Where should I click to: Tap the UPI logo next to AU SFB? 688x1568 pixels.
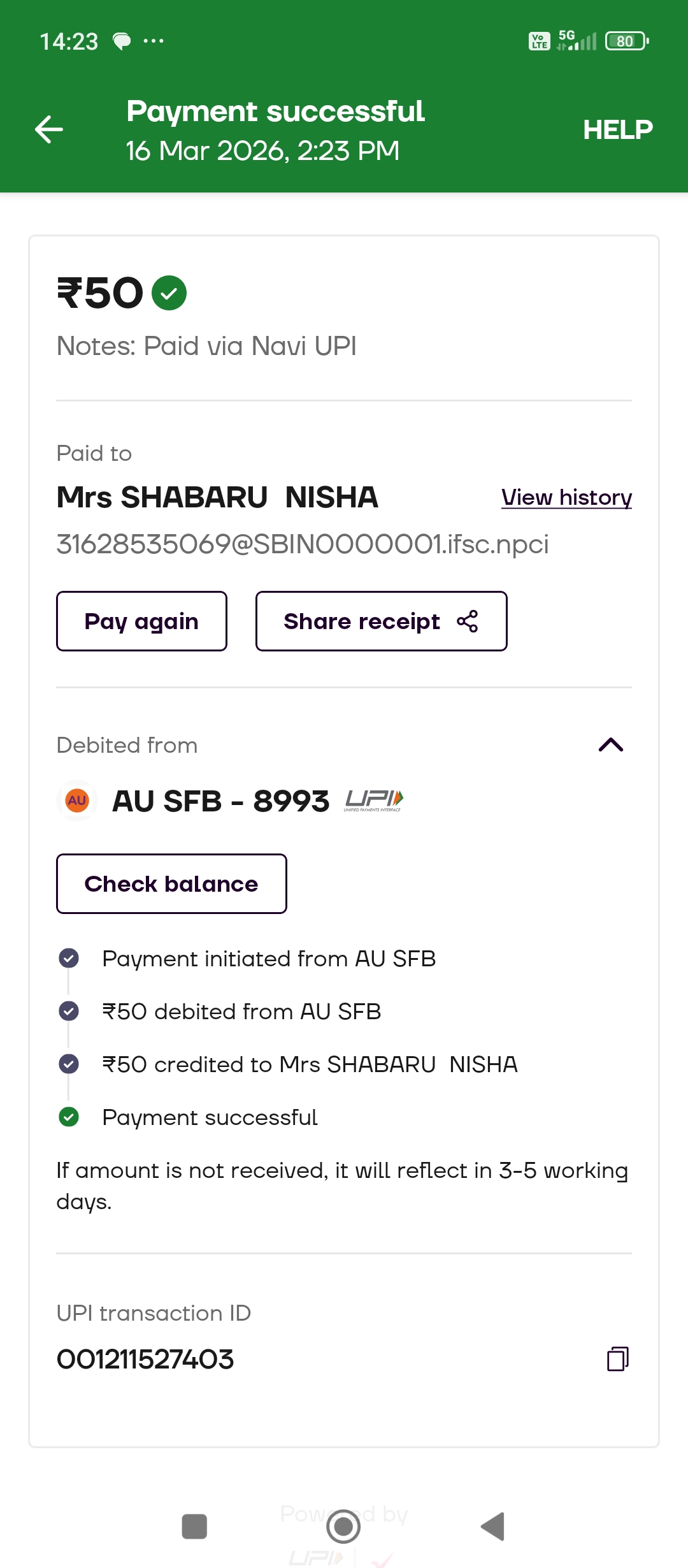point(374,800)
